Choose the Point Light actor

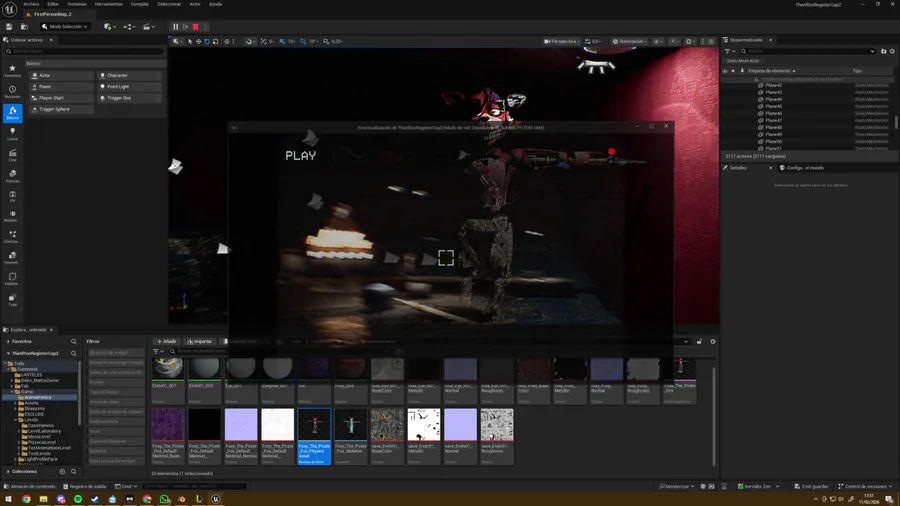click(x=118, y=87)
